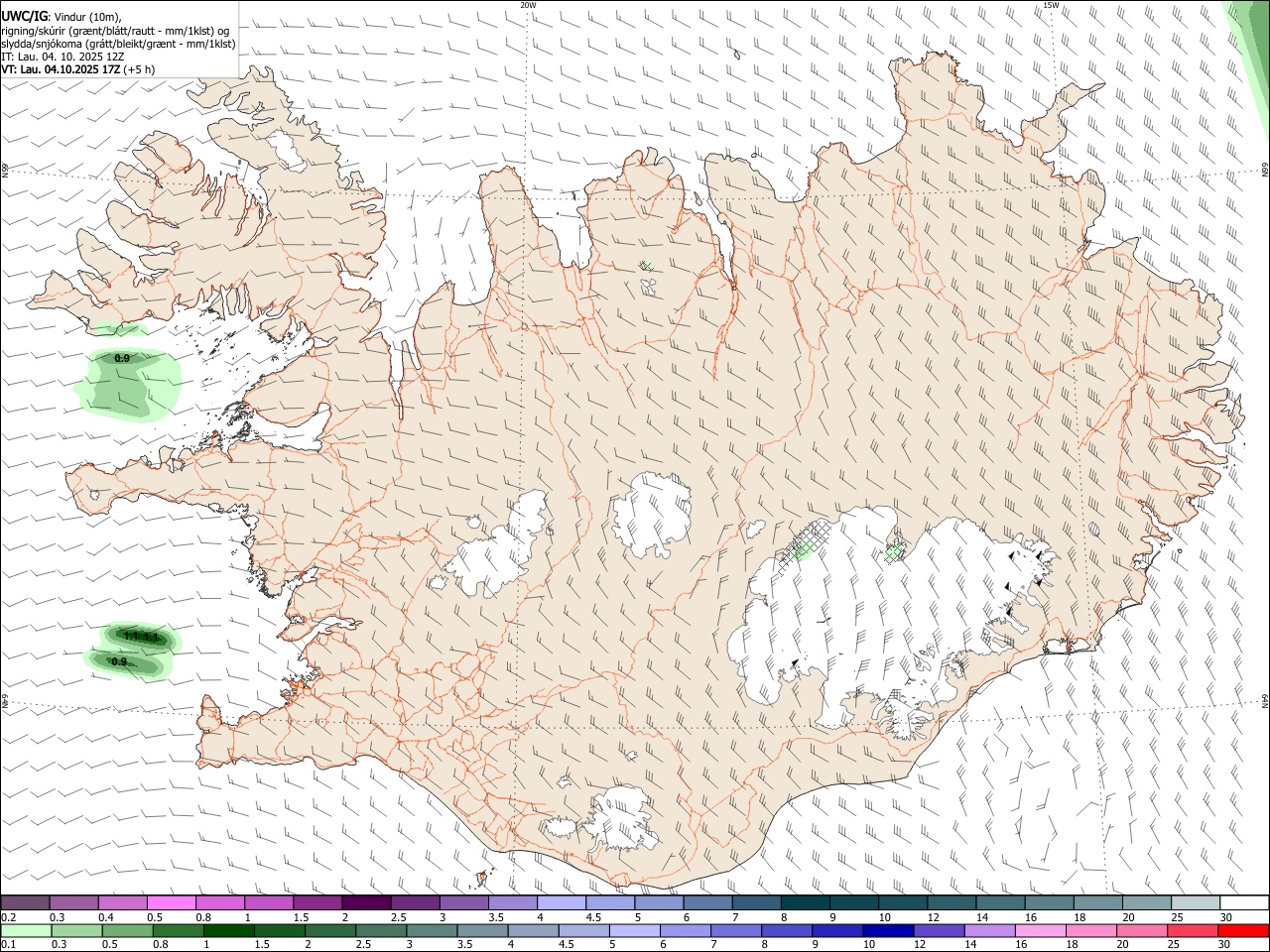Pick the light lavender 4 swatch in the upper legend

561,902
